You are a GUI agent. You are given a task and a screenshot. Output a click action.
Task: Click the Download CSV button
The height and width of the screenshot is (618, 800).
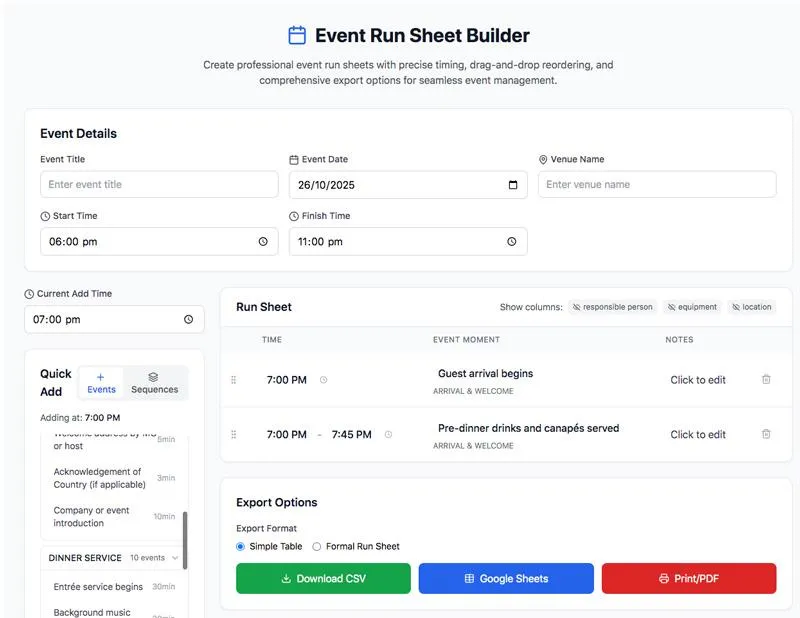323,578
